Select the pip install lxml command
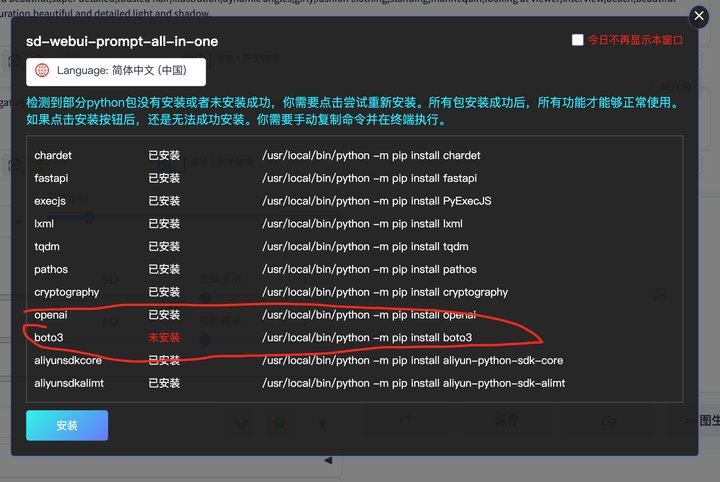 pos(362,224)
